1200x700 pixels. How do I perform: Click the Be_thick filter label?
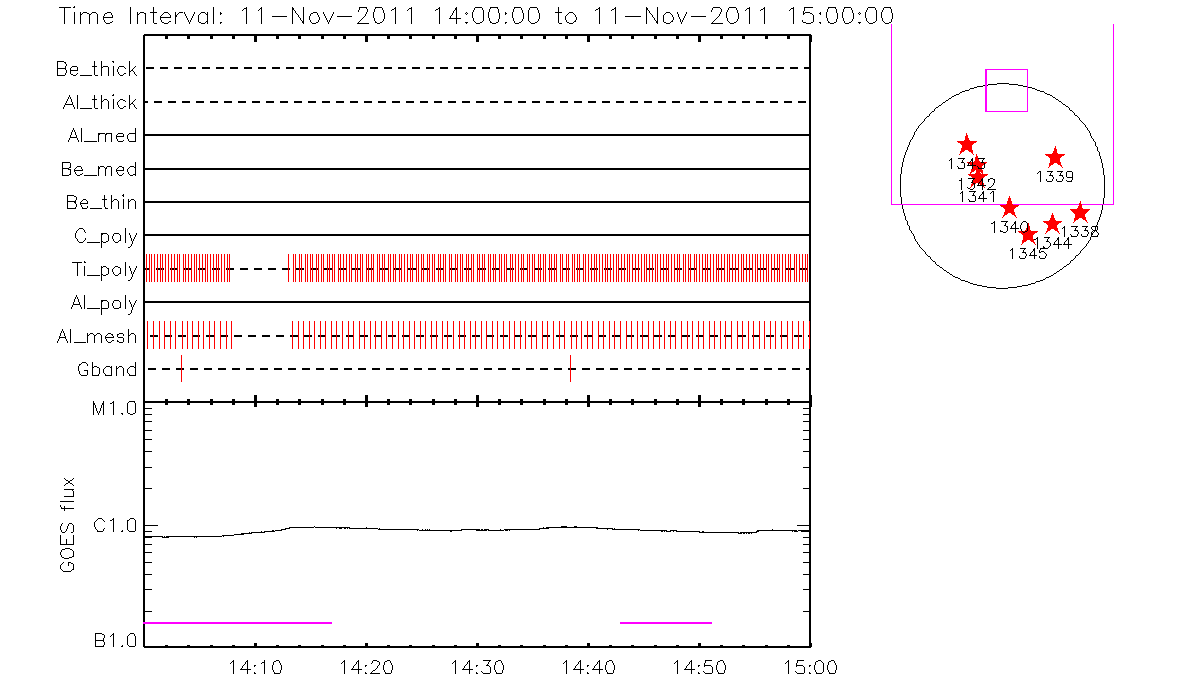[97, 70]
